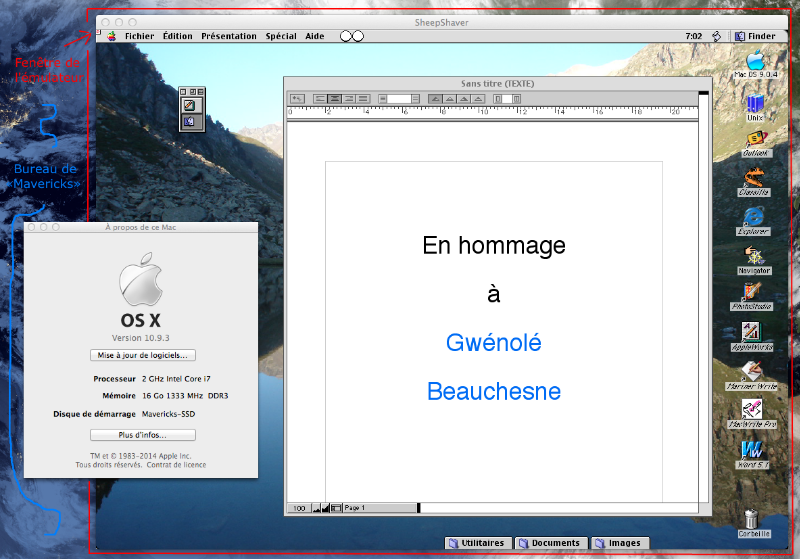Screen dimensions: 800x559
Task: Select the Classilla browser icon
Action: pos(754,183)
